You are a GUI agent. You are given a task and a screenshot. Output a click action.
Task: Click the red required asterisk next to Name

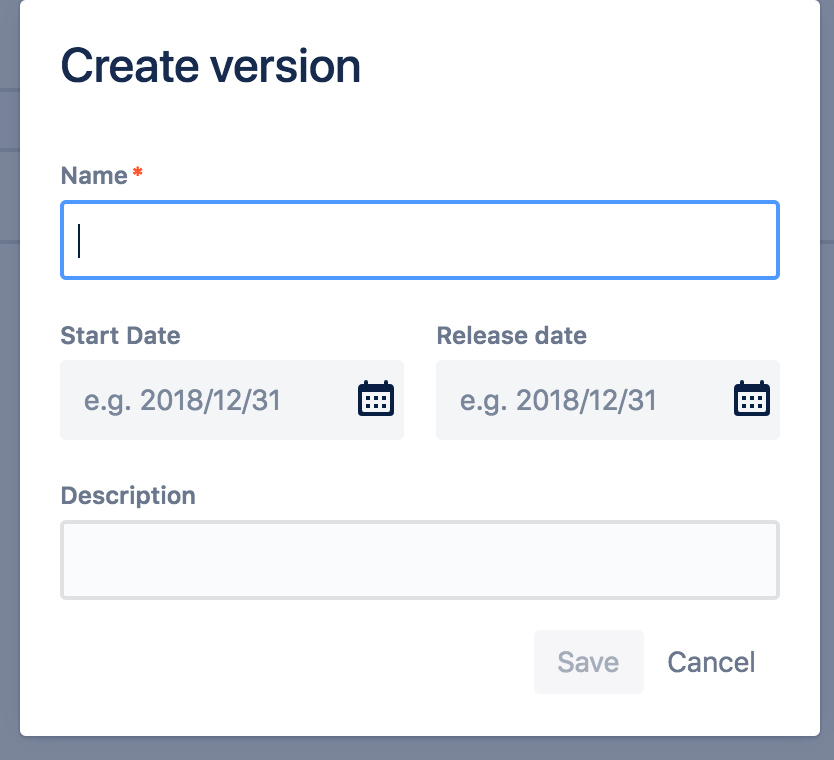[136, 172]
